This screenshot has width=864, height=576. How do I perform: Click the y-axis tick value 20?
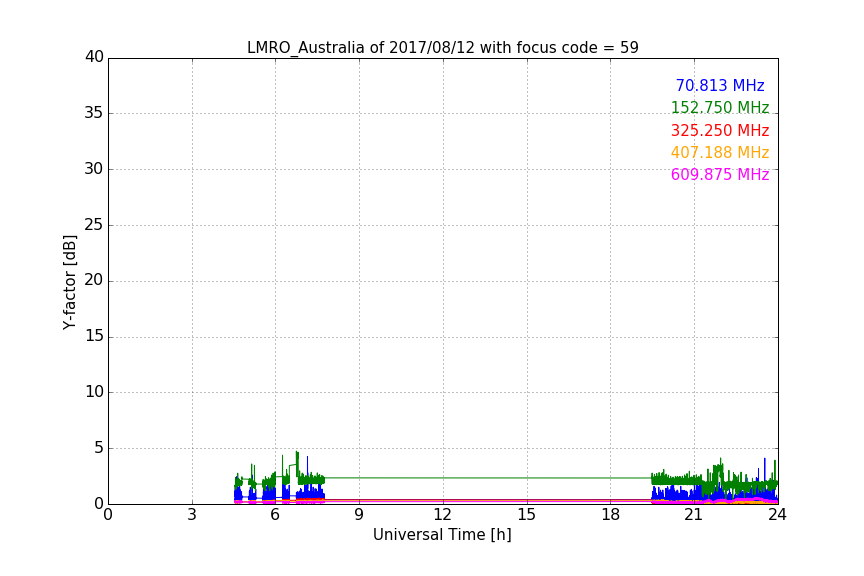click(94, 281)
